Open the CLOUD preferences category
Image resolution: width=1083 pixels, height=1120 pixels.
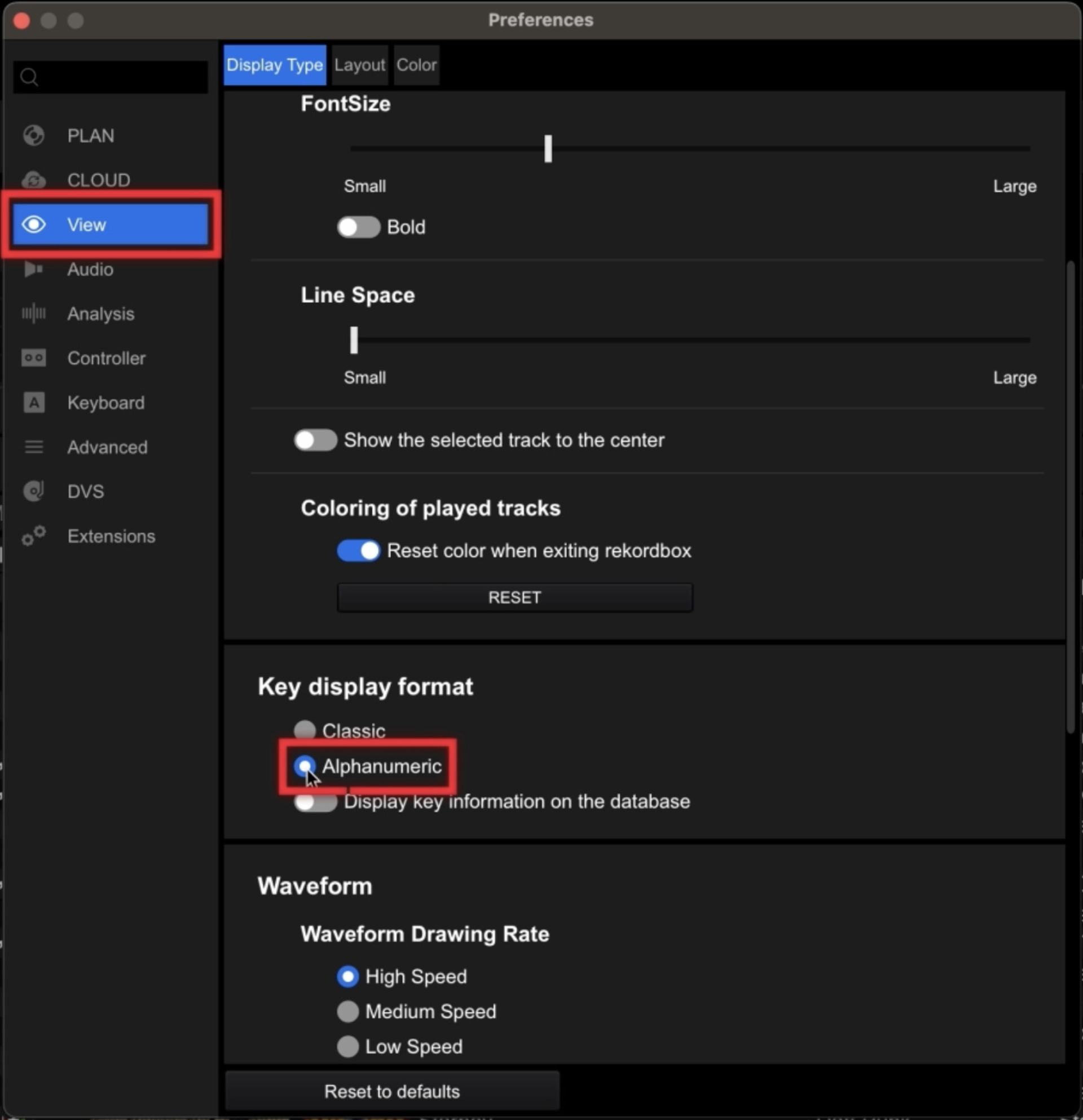pyautogui.click(x=98, y=180)
